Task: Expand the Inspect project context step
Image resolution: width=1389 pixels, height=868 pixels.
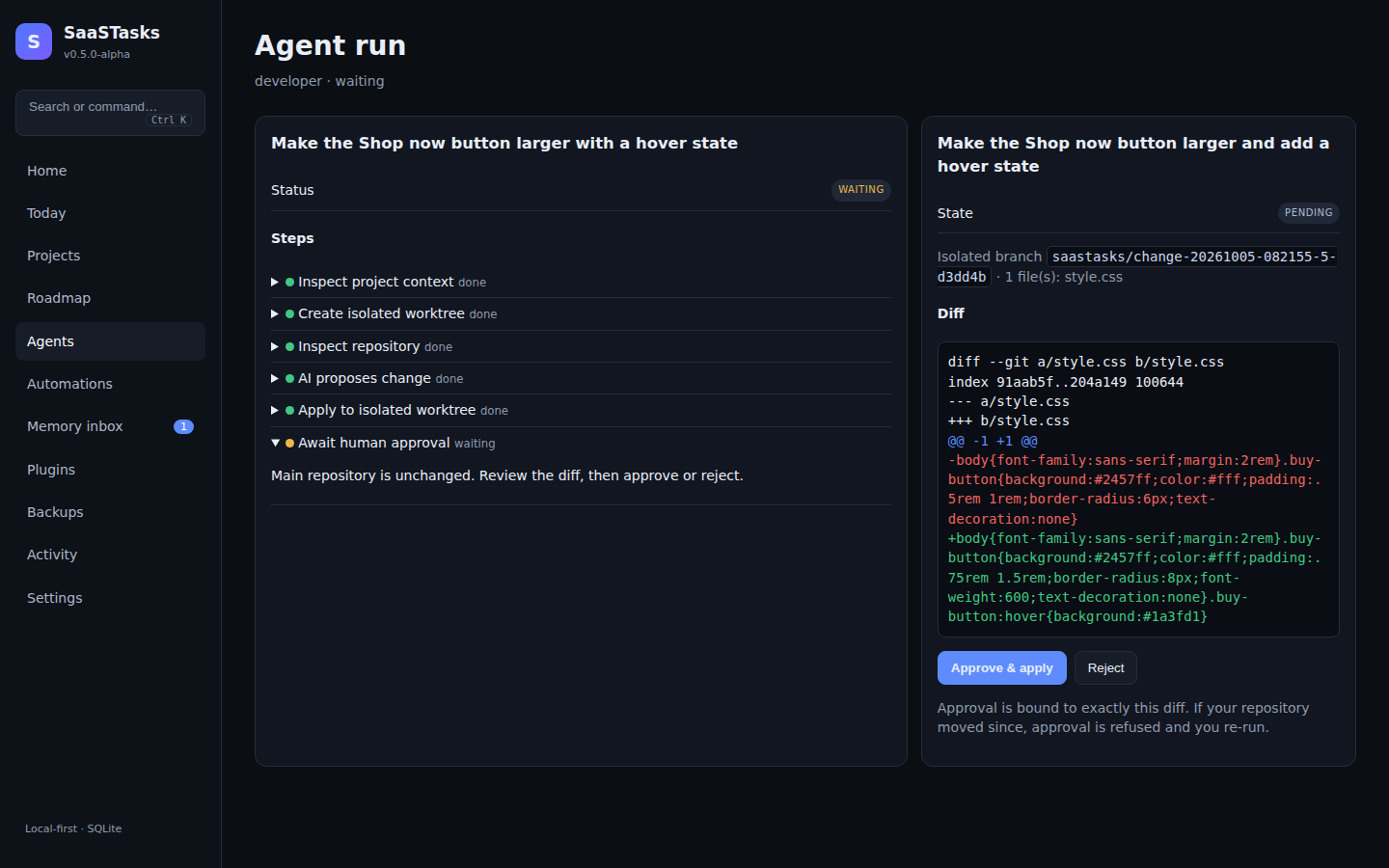Action: click(x=581, y=282)
